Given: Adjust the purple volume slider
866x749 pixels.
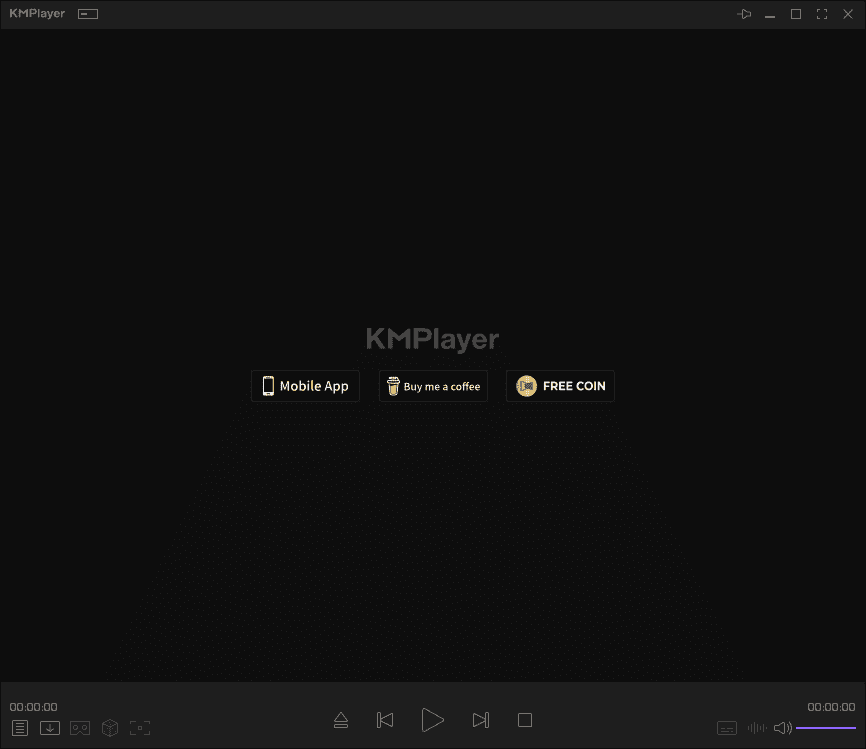Looking at the screenshot, I should point(825,728).
